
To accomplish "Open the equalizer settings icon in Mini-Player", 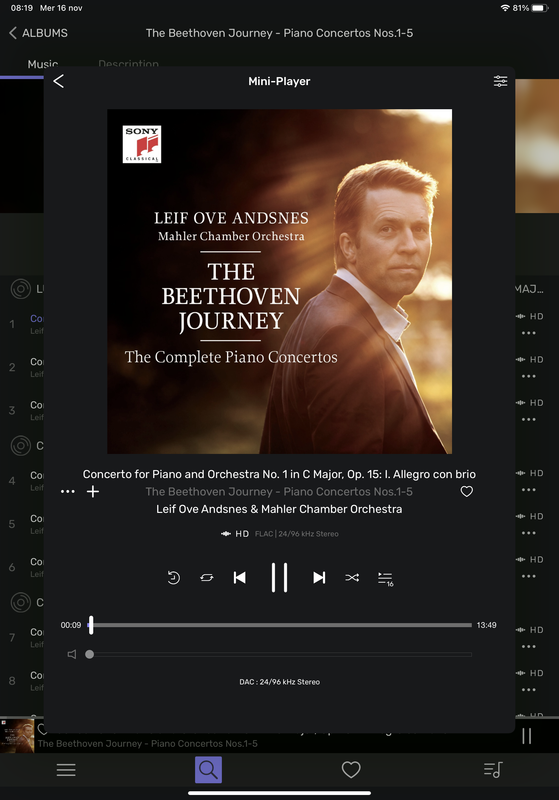I will point(500,81).
